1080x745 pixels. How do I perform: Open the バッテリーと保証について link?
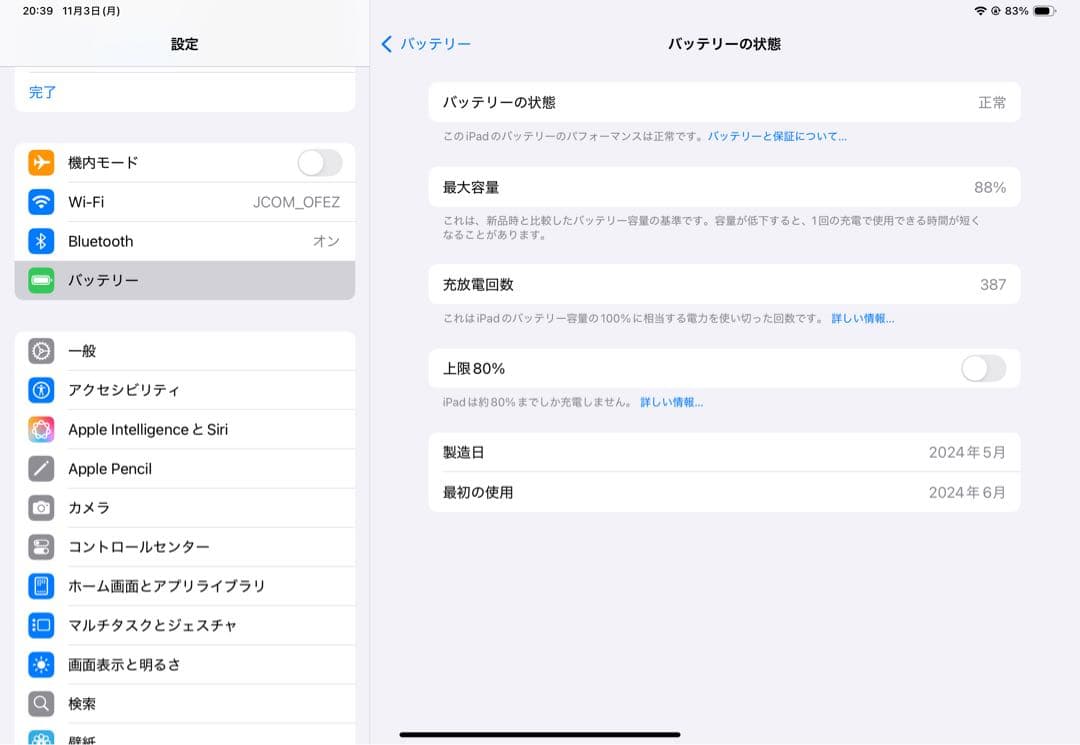[x=775, y=135]
